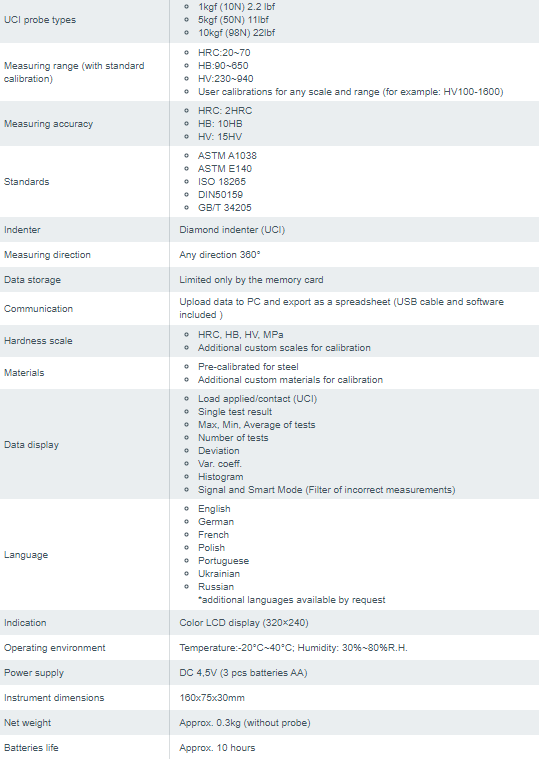Click the additional languages by request note

coord(292,600)
